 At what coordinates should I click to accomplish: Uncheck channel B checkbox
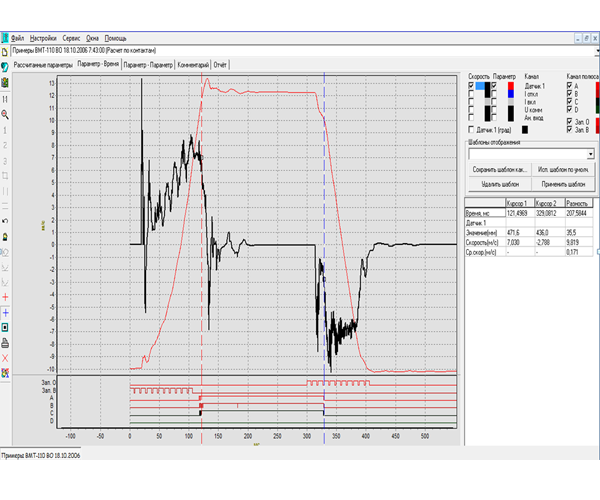click(x=569, y=94)
